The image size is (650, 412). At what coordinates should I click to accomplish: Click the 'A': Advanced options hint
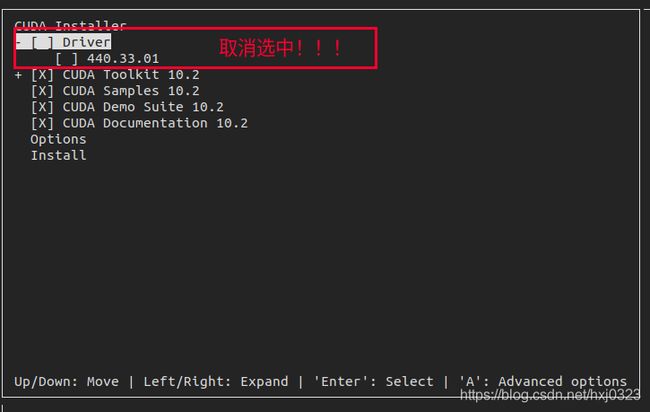coord(543,381)
